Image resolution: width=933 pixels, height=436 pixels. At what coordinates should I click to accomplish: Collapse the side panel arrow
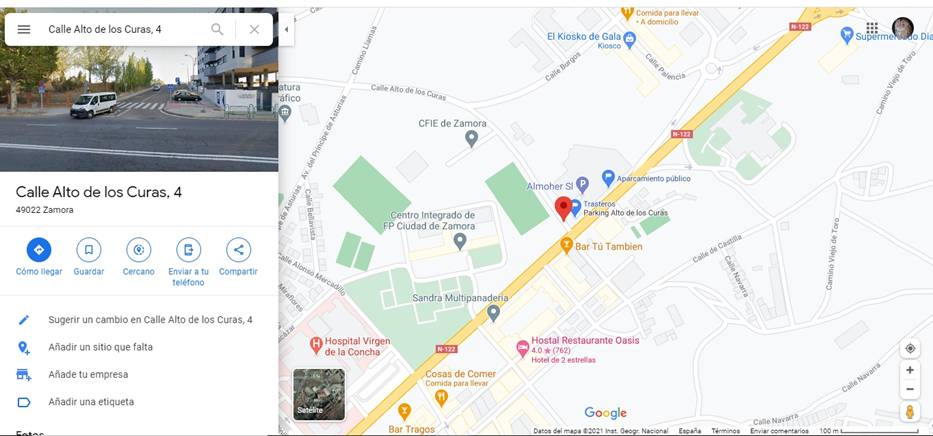pos(287,29)
